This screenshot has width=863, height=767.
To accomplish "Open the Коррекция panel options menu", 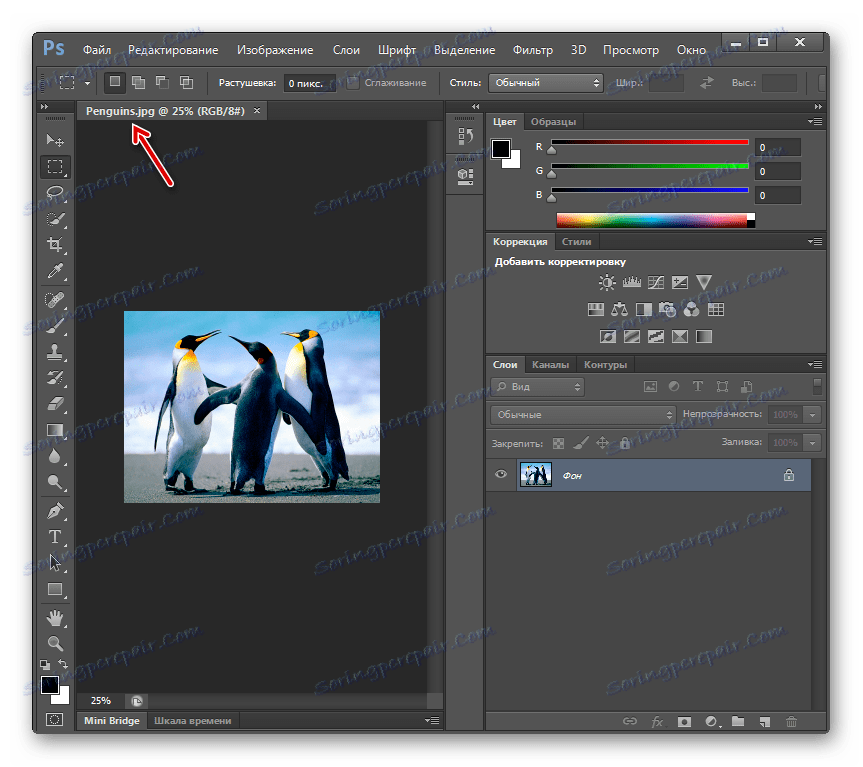I will click(x=815, y=241).
